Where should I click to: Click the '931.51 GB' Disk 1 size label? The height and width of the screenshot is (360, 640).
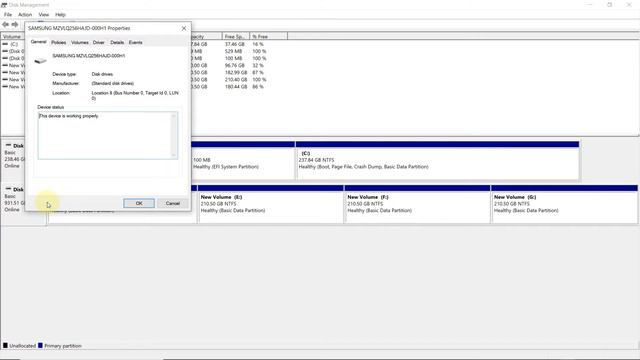(x=15, y=203)
